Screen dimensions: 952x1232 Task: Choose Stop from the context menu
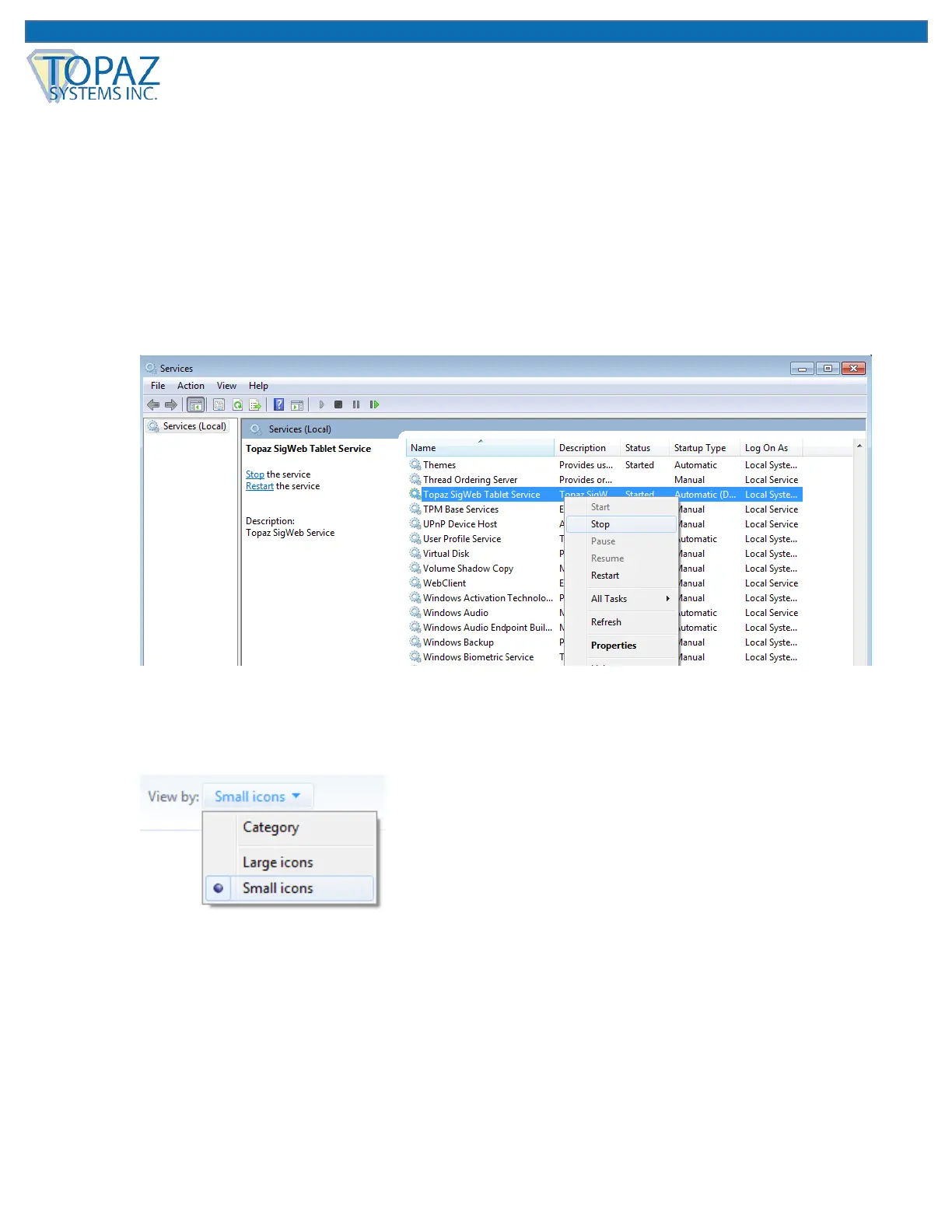621,524
